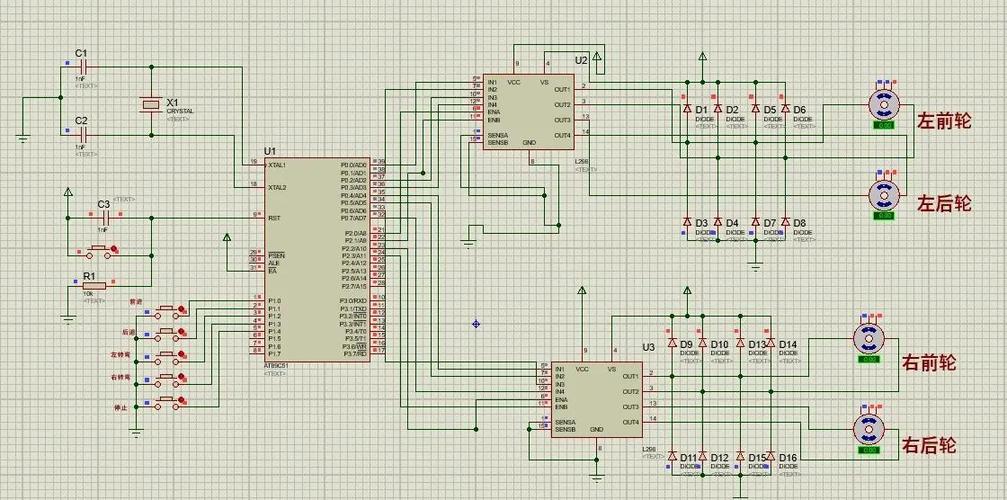Click the 左前轮 motor symbol
This screenshot has width=1007, height=500.
point(884,105)
